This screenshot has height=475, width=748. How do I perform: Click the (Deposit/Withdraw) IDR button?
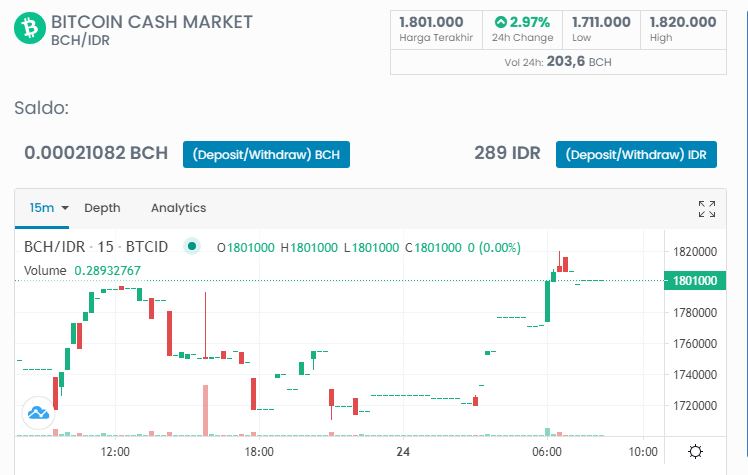636,155
